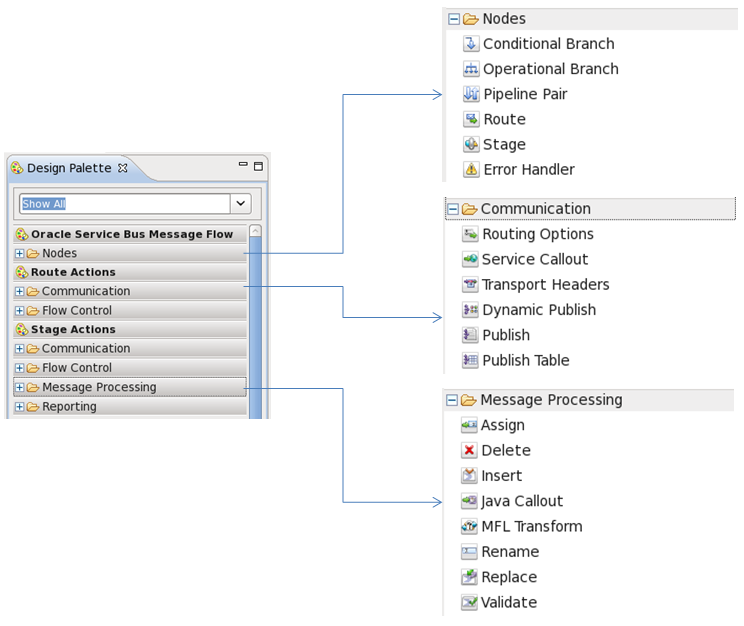
Task: Click the Transport Headers label
Action: [546, 284]
